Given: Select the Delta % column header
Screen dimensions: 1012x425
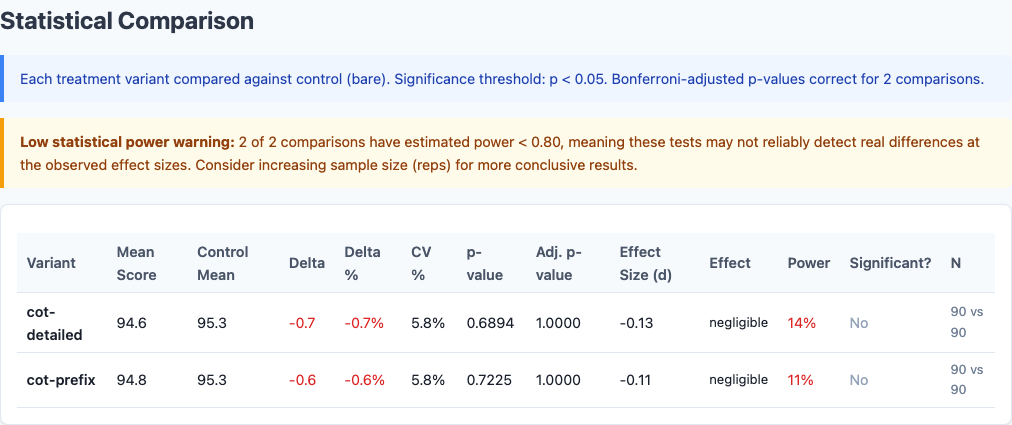Looking at the screenshot, I should pyautogui.click(x=362, y=263).
